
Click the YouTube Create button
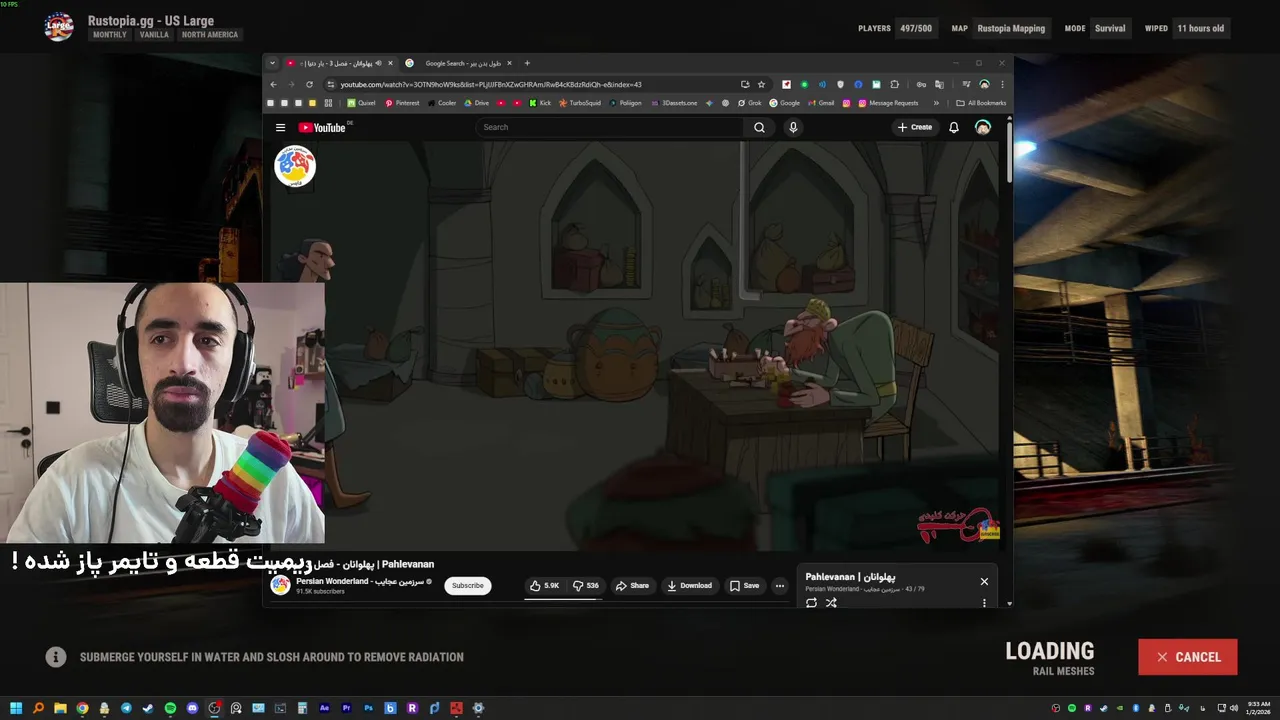point(914,127)
